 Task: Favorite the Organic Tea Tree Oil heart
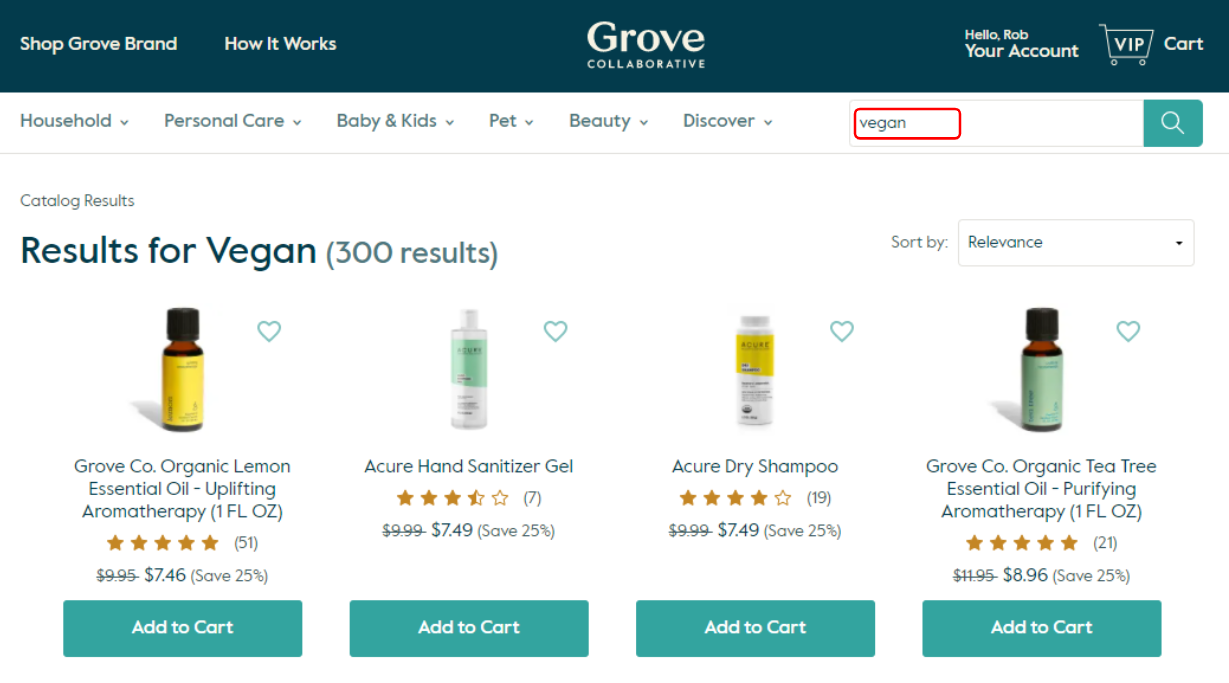tap(1128, 331)
